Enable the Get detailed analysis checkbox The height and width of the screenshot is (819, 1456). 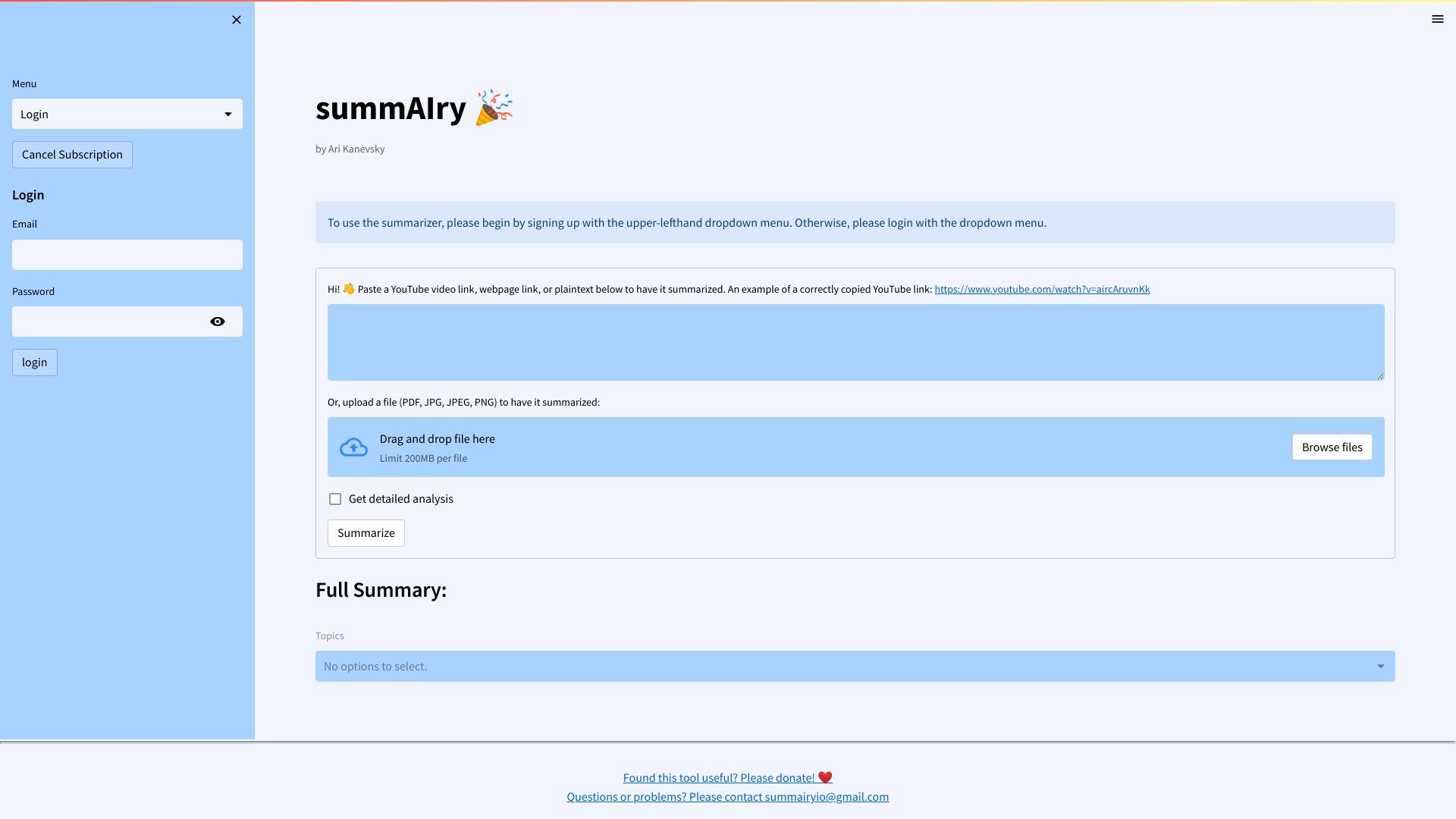point(335,499)
